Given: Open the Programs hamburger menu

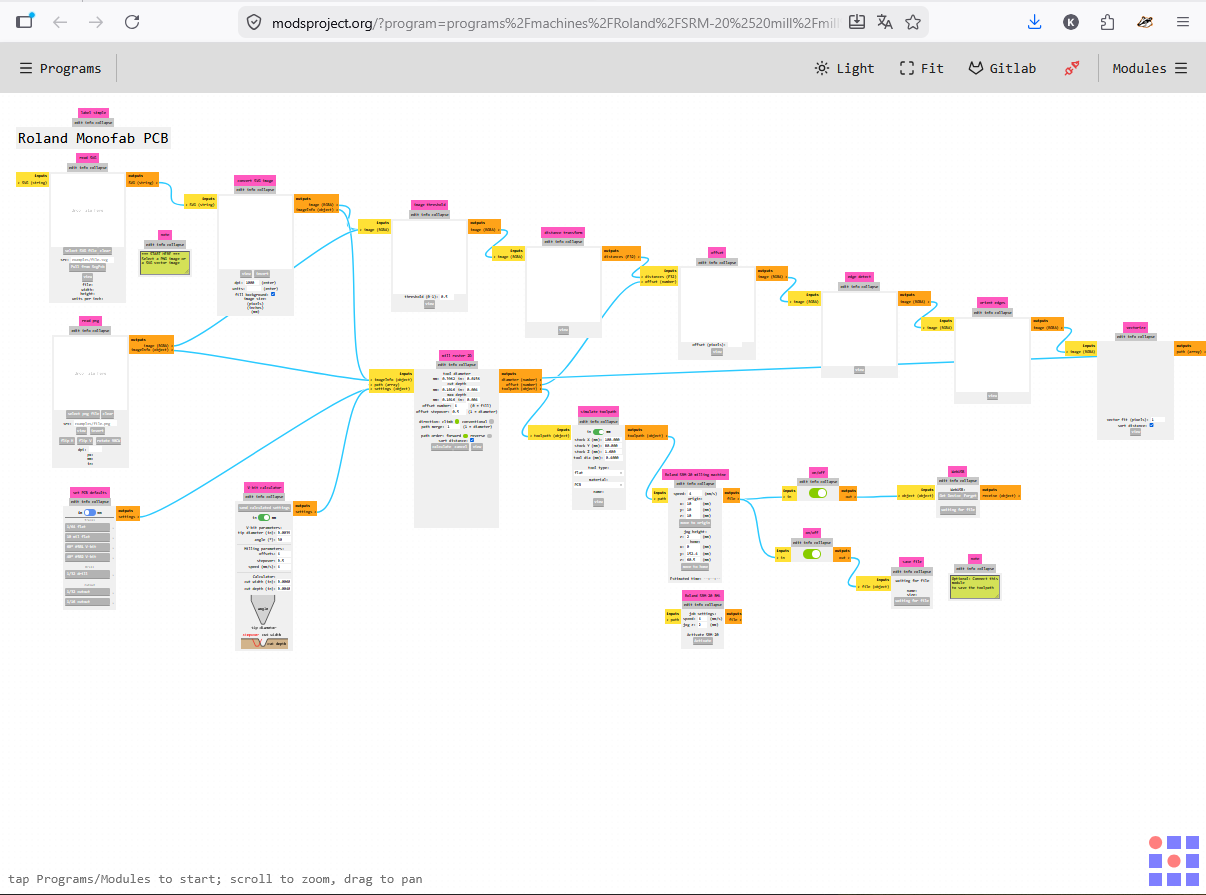Looking at the screenshot, I should click(60, 68).
